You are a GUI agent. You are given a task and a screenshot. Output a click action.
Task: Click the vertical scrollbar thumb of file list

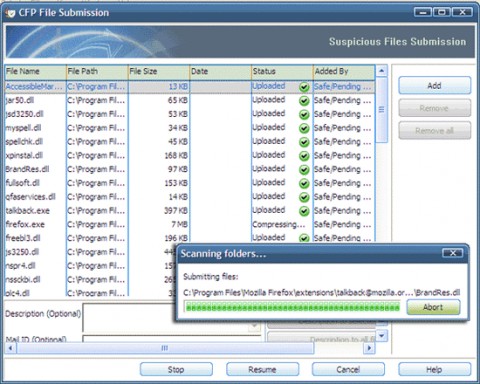tap(382, 110)
